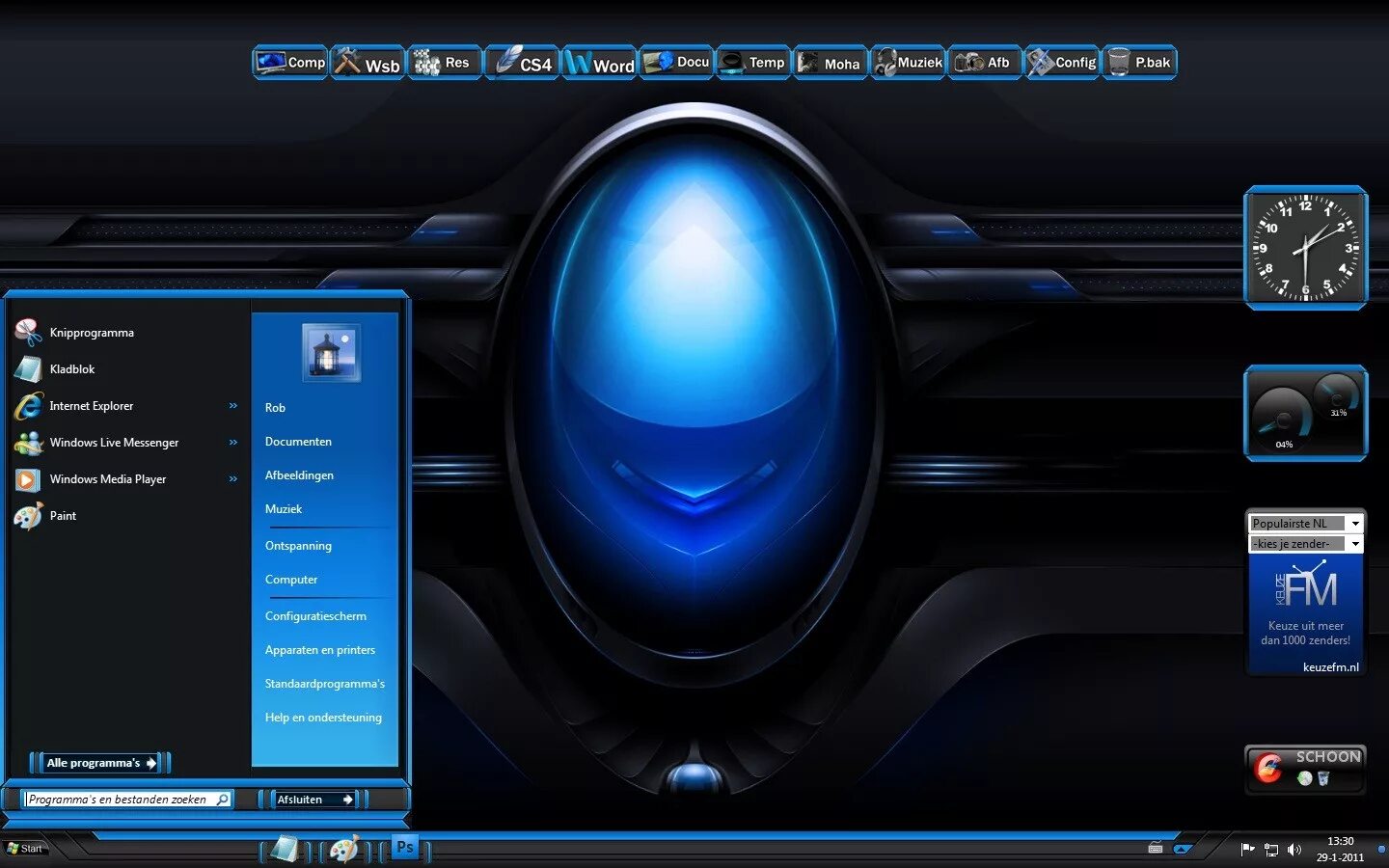The height and width of the screenshot is (868, 1389).
Task: Open Documenten from the Start menu
Action: tap(298, 442)
